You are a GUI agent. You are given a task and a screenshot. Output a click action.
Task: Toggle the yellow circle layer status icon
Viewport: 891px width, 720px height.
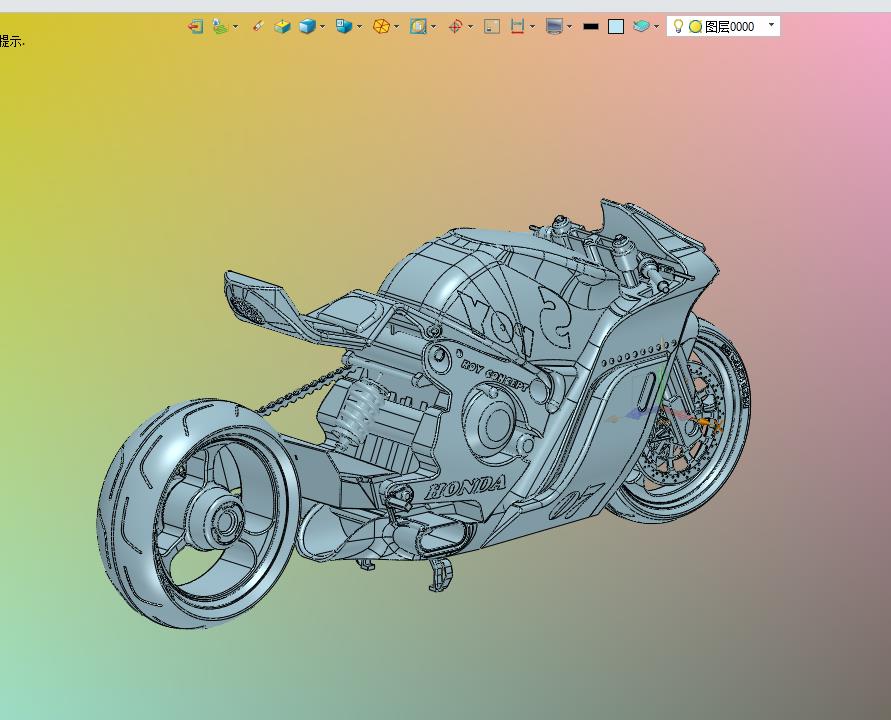click(695, 27)
